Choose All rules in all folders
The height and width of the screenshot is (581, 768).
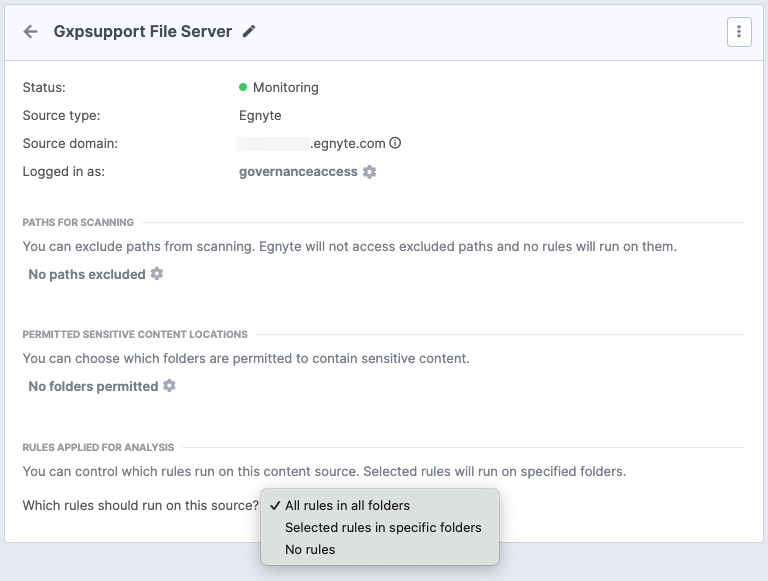[x=380, y=506]
